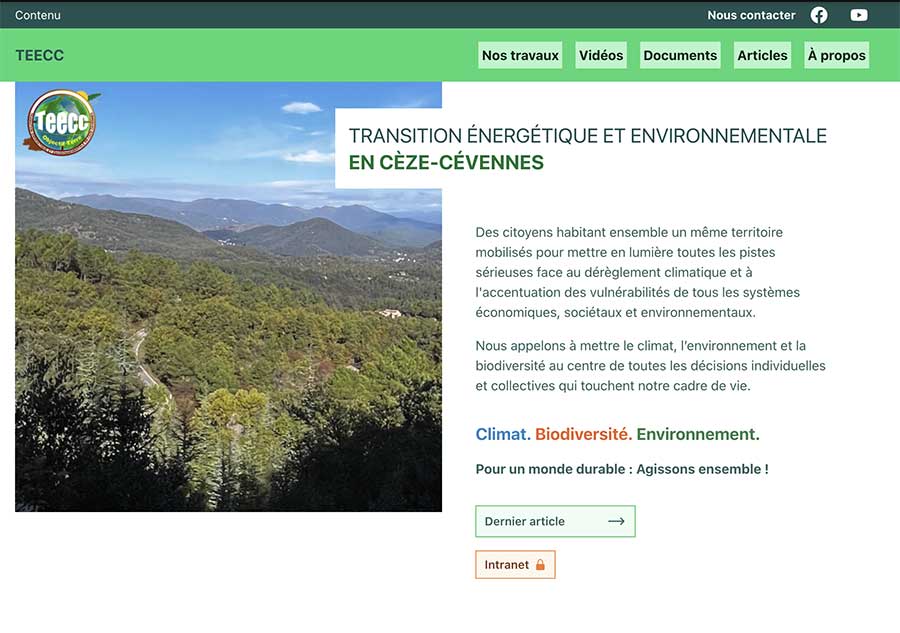Open the Dernier article button
The height and width of the screenshot is (633, 900).
click(555, 521)
